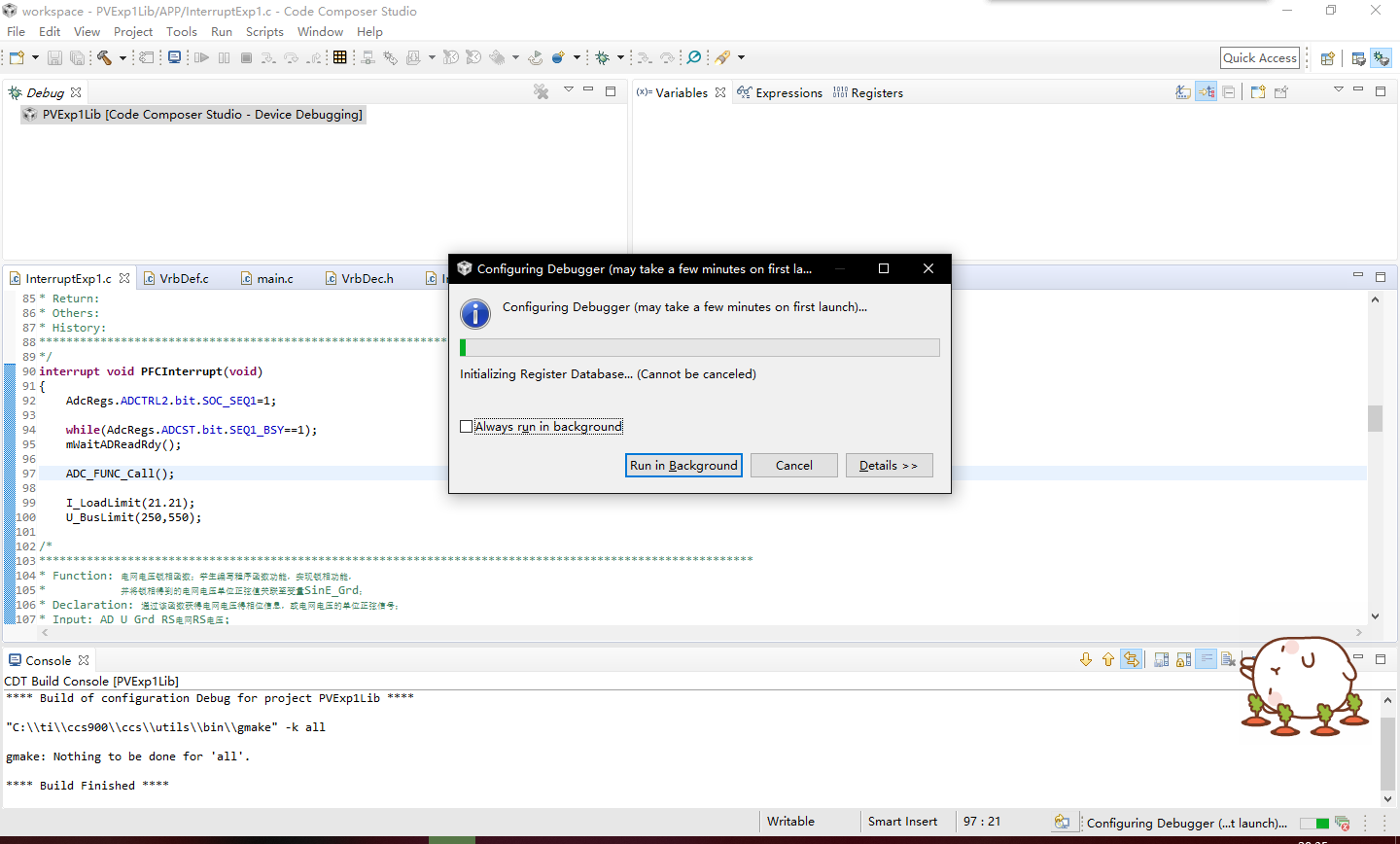Click Pin to Debug Context icon

tap(1280, 91)
